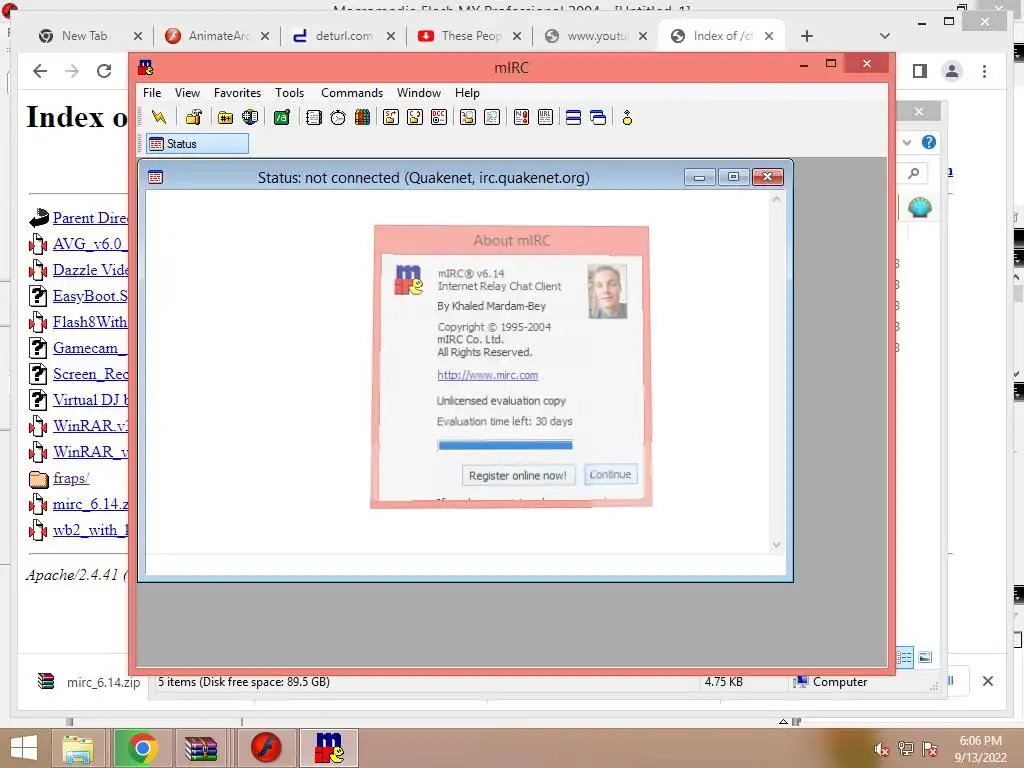This screenshot has height=768, width=1024.
Task: Open the Channels list globe icon
Action: pos(250,118)
